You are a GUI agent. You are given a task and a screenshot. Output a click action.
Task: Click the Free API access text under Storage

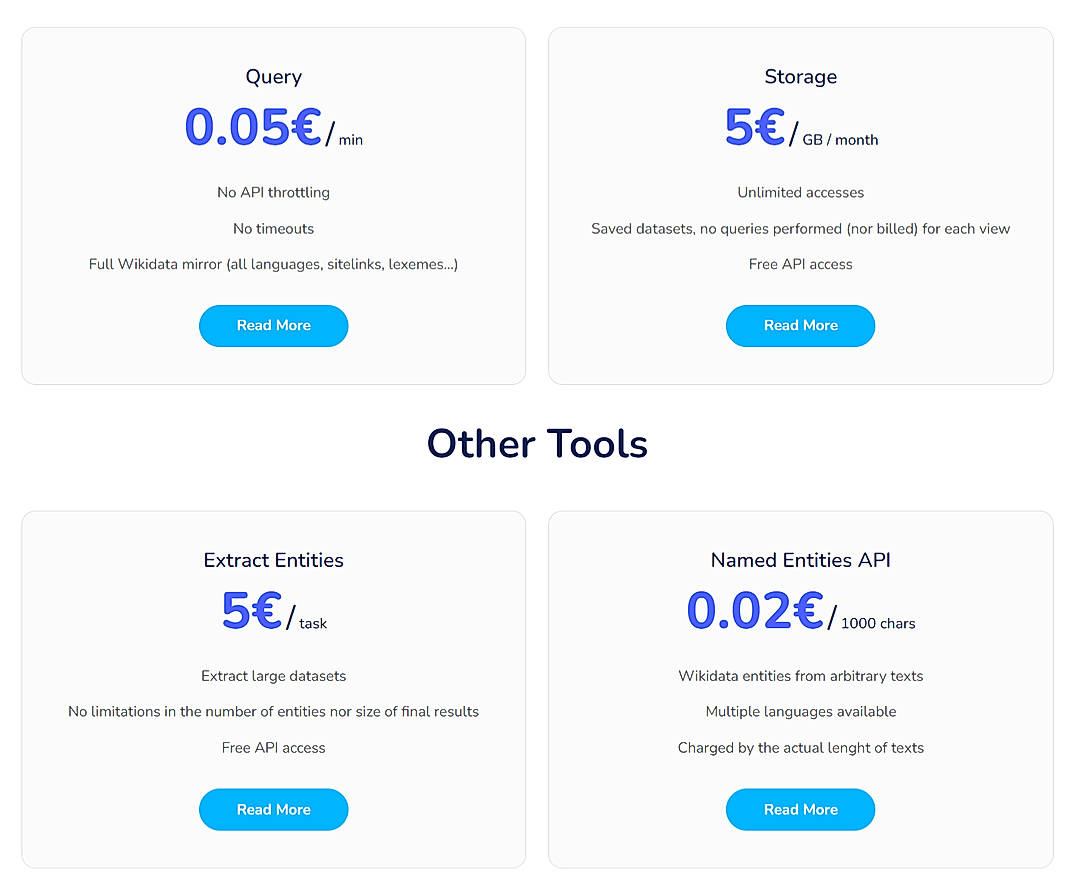coord(800,264)
